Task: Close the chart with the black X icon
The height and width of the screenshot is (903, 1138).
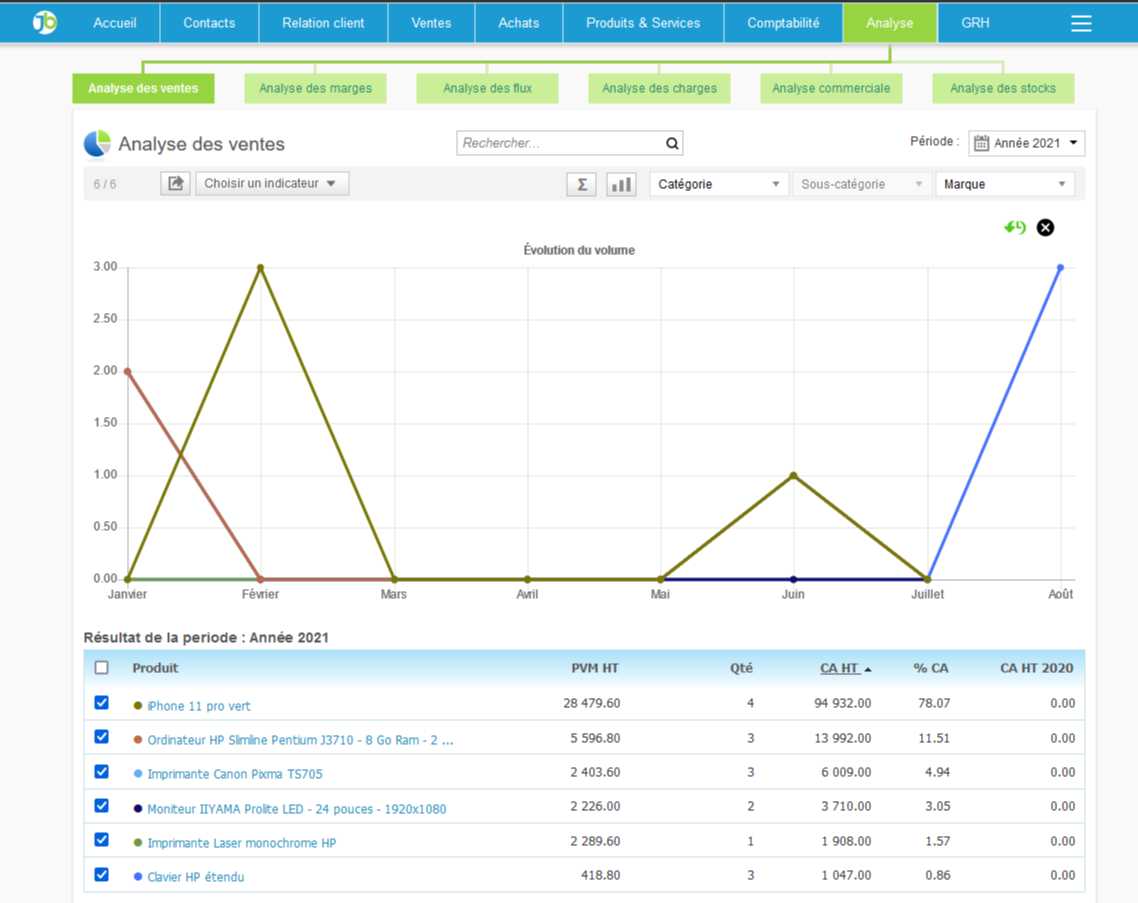Action: (1045, 228)
